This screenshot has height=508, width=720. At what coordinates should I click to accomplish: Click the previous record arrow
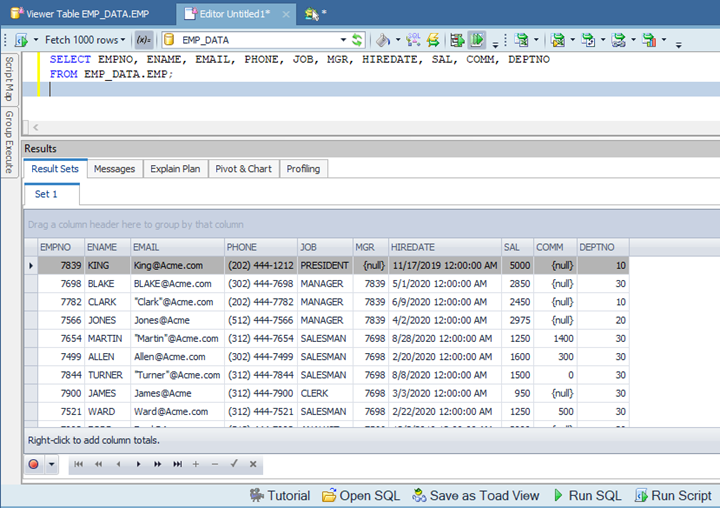coord(118,464)
